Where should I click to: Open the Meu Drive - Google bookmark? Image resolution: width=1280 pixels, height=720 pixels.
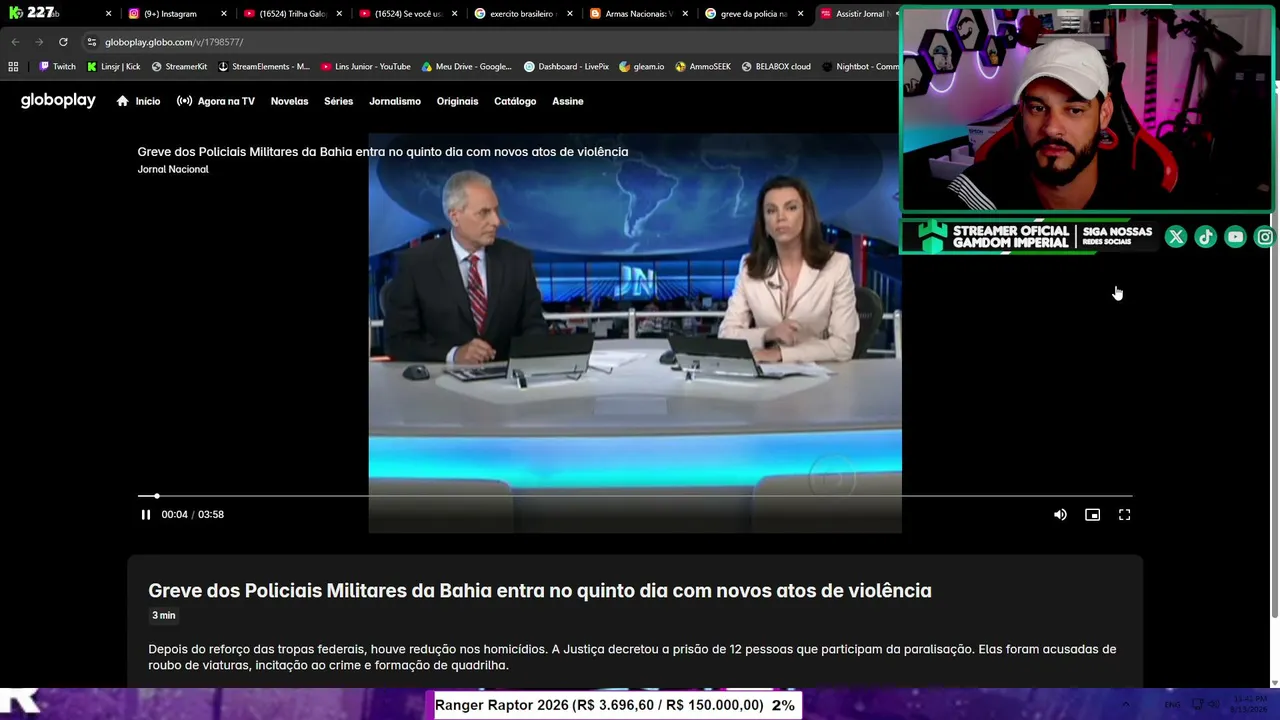coord(467,67)
